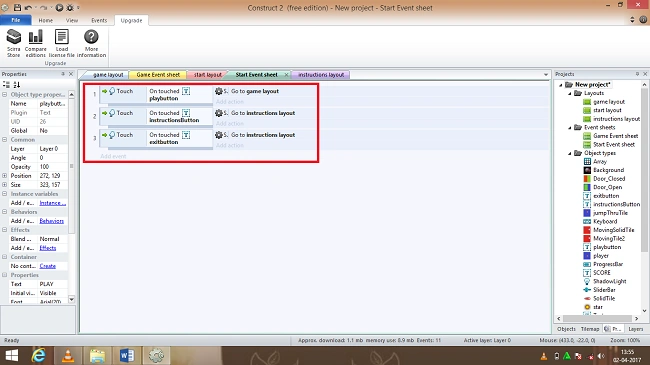Switch to the View ribbon tab
Image resolution: width=650 pixels, height=365 pixels.
point(72,20)
